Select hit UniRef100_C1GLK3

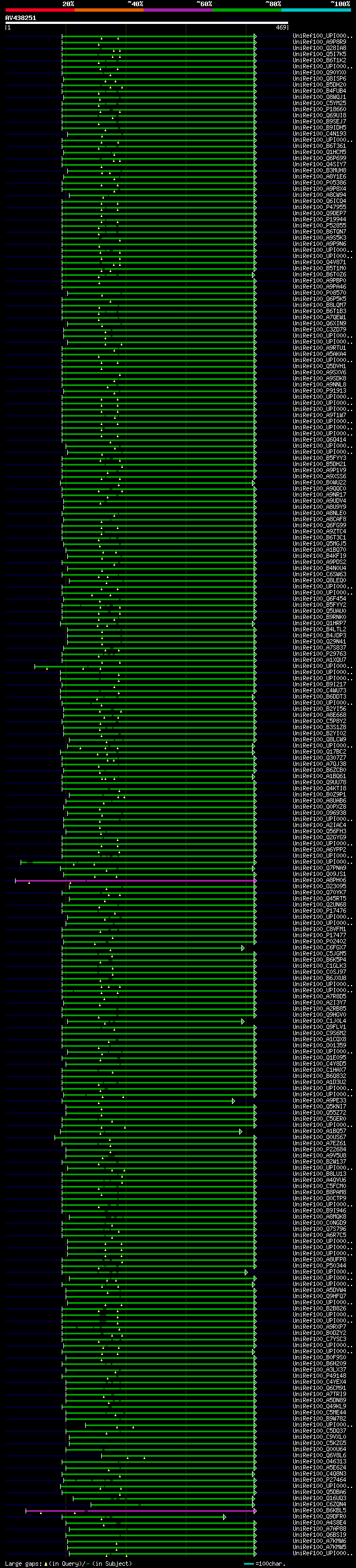(319, 966)
